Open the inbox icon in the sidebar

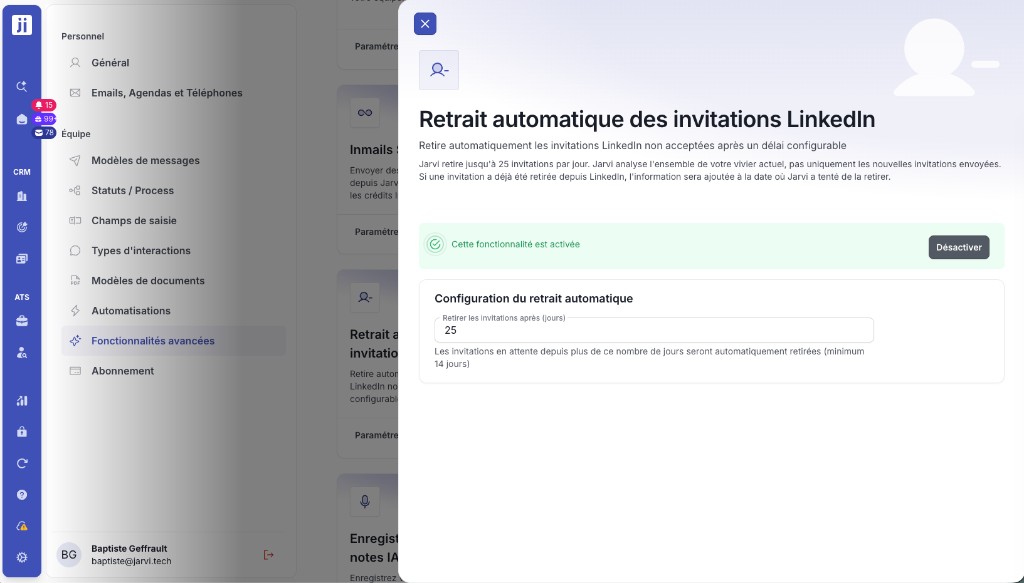tap(22, 119)
